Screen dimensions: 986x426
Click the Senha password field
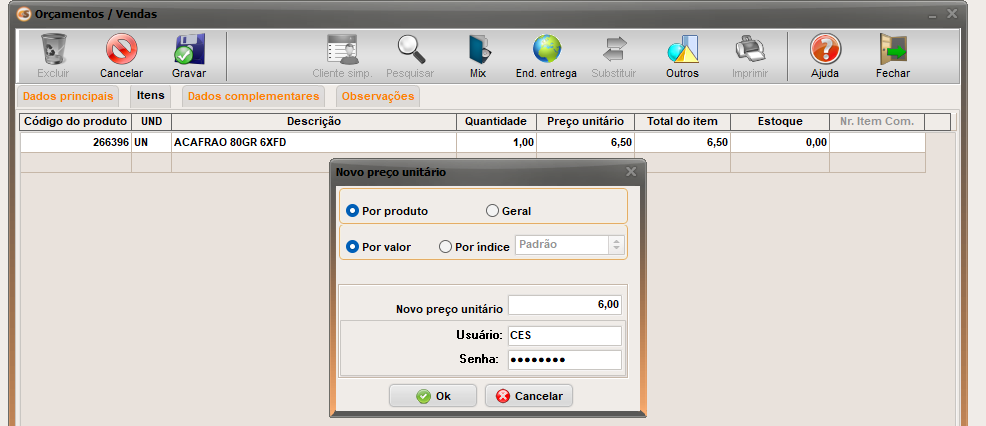coord(565,359)
